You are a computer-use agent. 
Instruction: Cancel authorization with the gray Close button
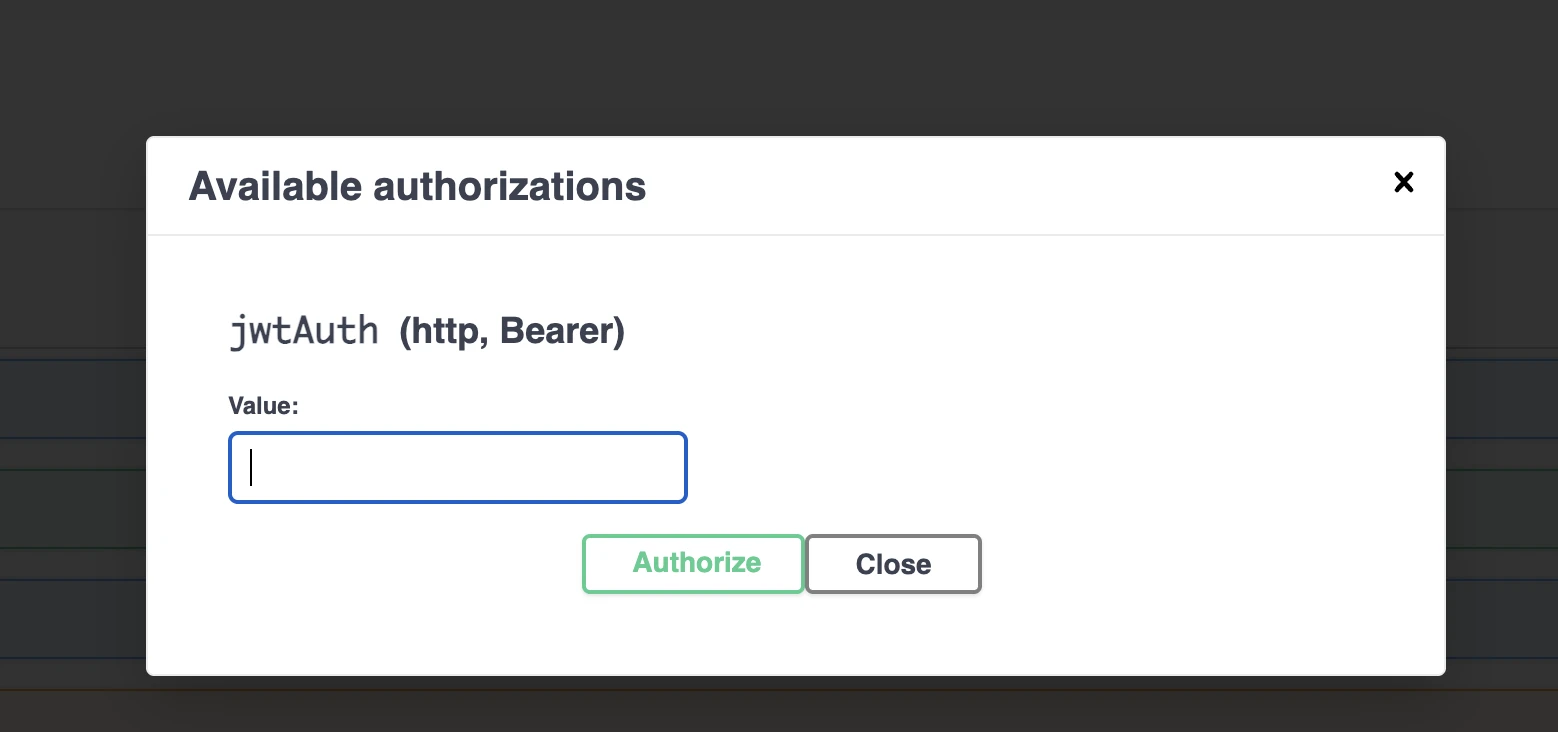click(x=893, y=564)
